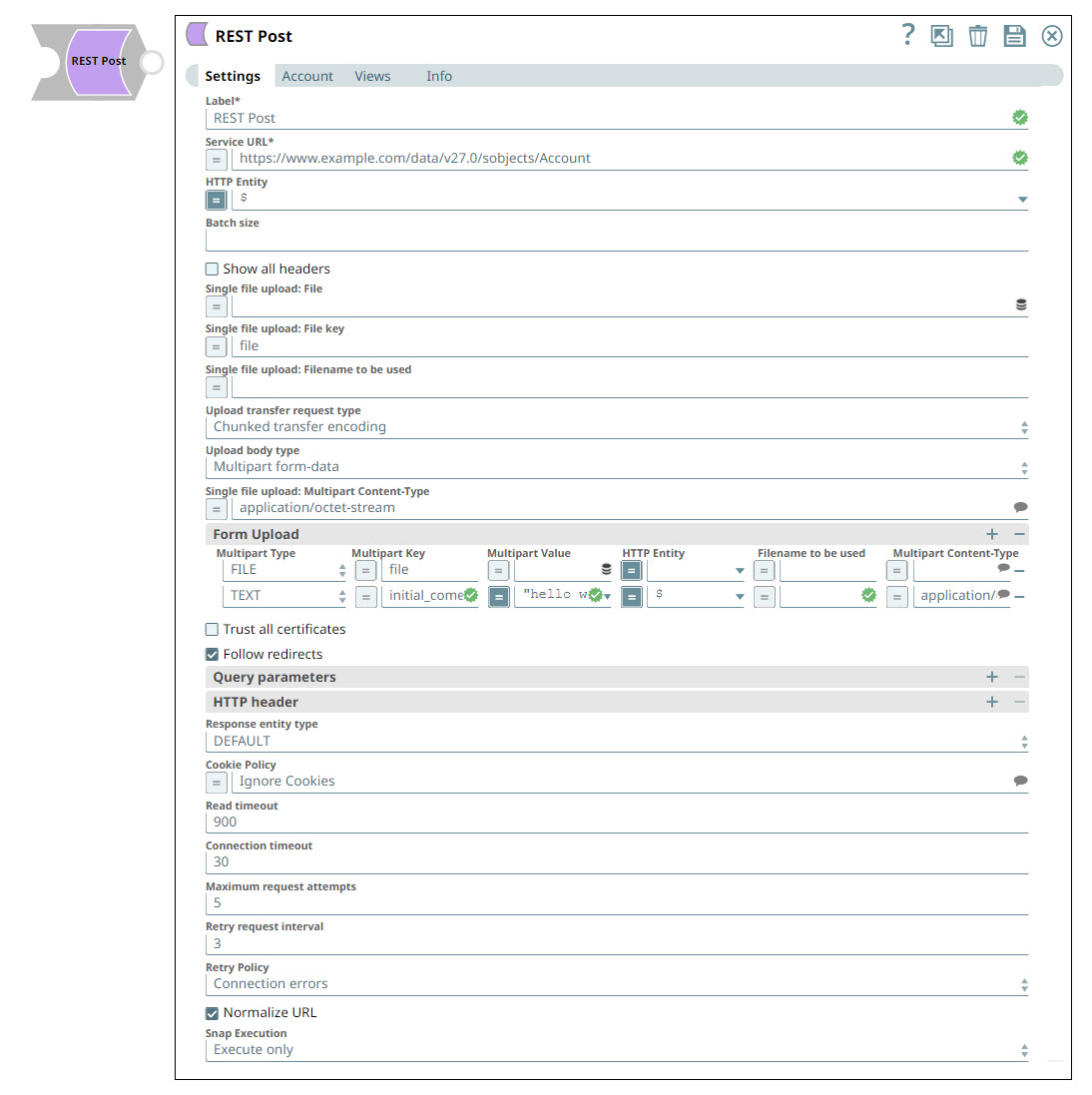Add a new HTTP header entry
This screenshot has height=1095, width=1092.
992,702
